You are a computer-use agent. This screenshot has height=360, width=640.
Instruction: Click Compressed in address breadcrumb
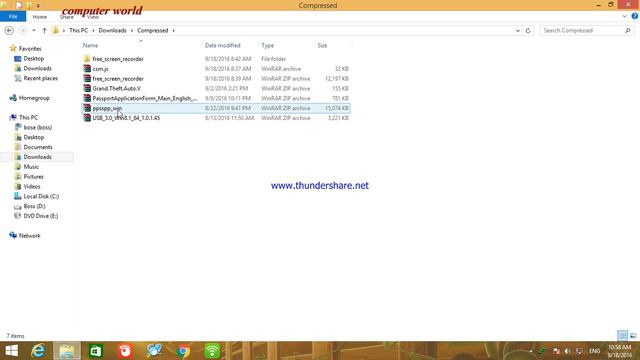click(153, 31)
